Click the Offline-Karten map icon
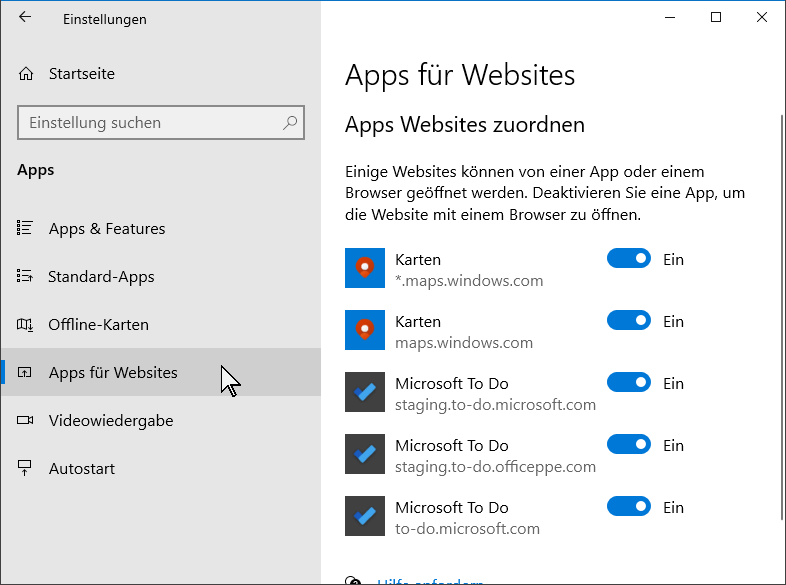 coord(25,324)
